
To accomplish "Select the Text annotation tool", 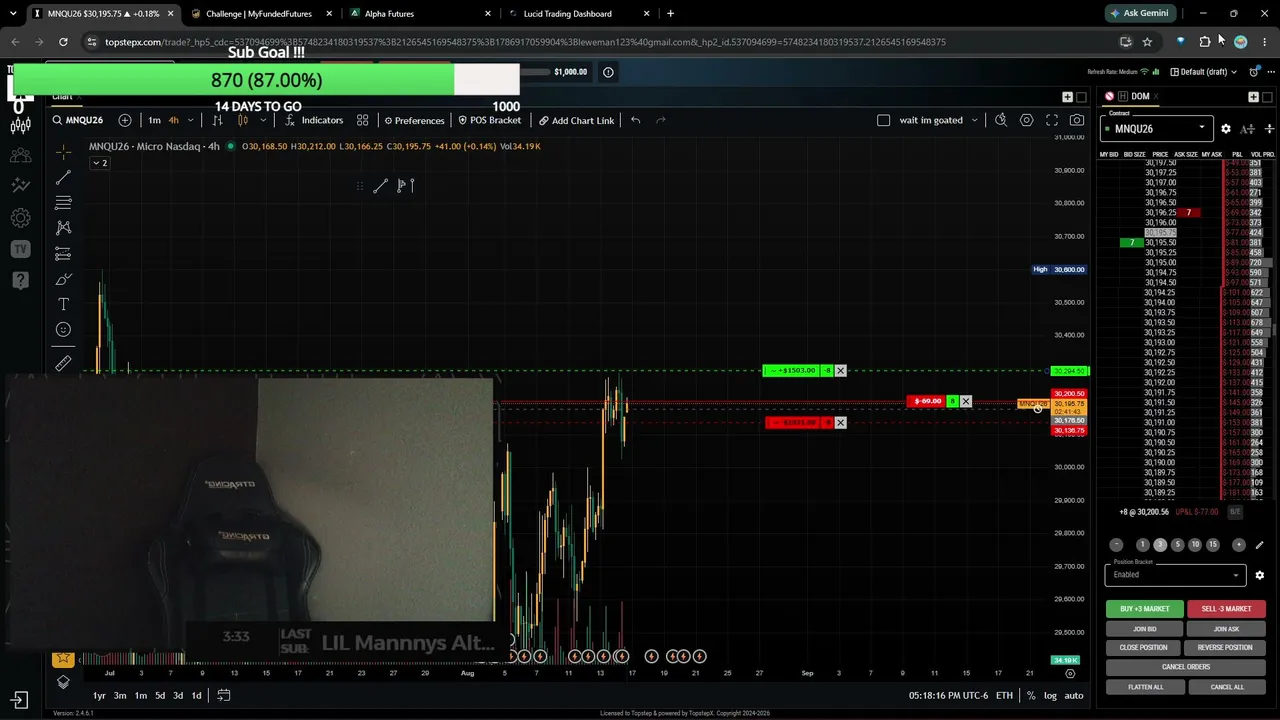I will [63, 304].
